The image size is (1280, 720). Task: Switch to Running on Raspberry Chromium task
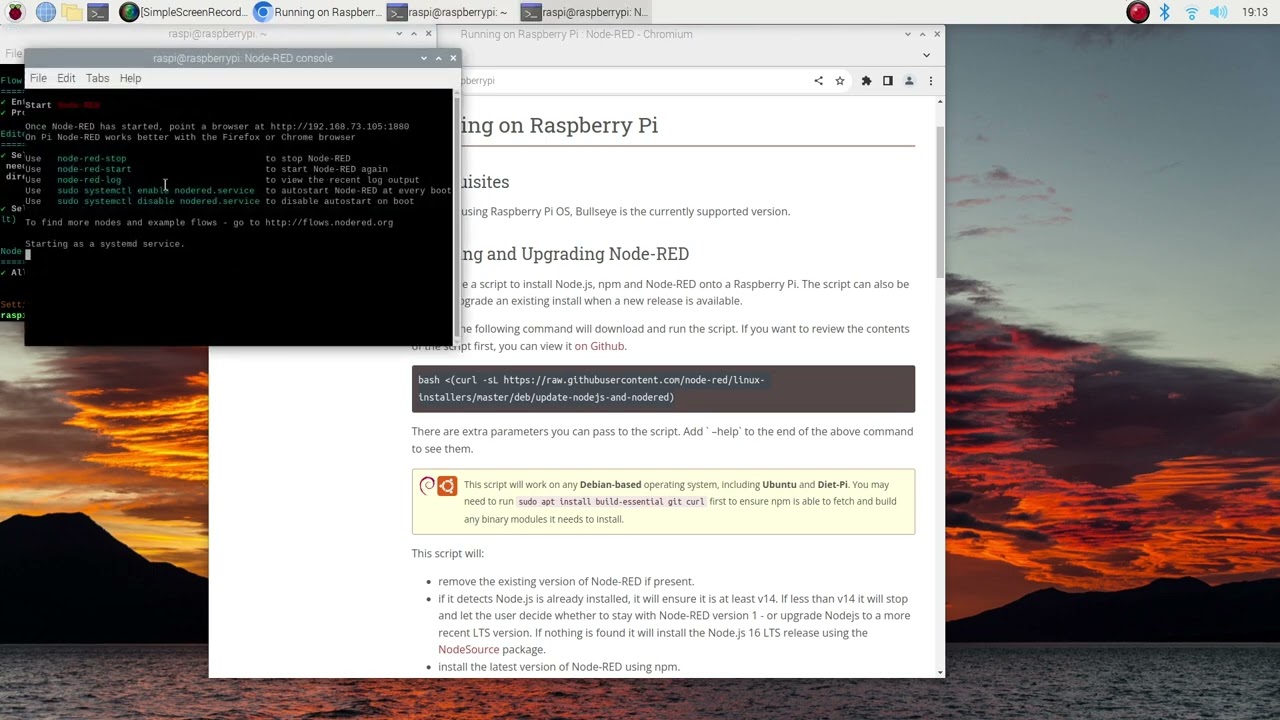click(317, 12)
